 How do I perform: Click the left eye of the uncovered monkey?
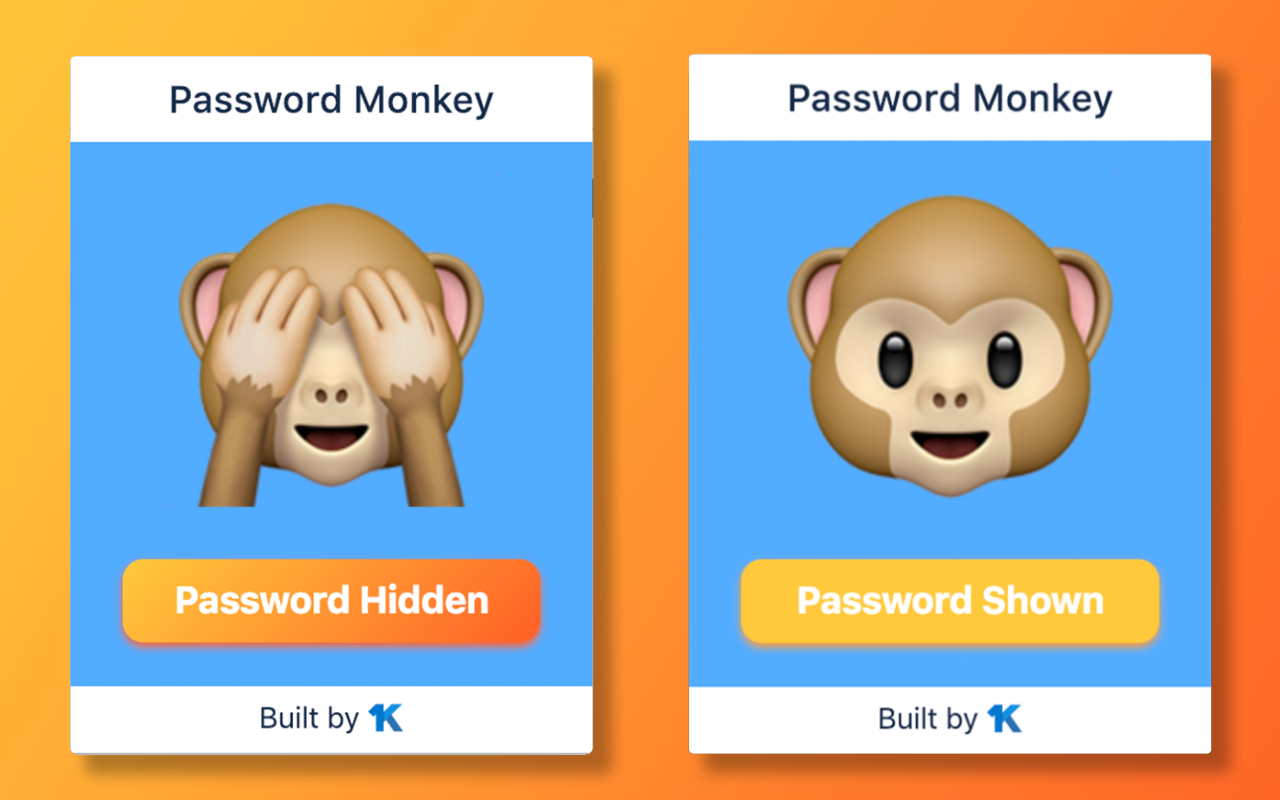[x=896, y=360]
